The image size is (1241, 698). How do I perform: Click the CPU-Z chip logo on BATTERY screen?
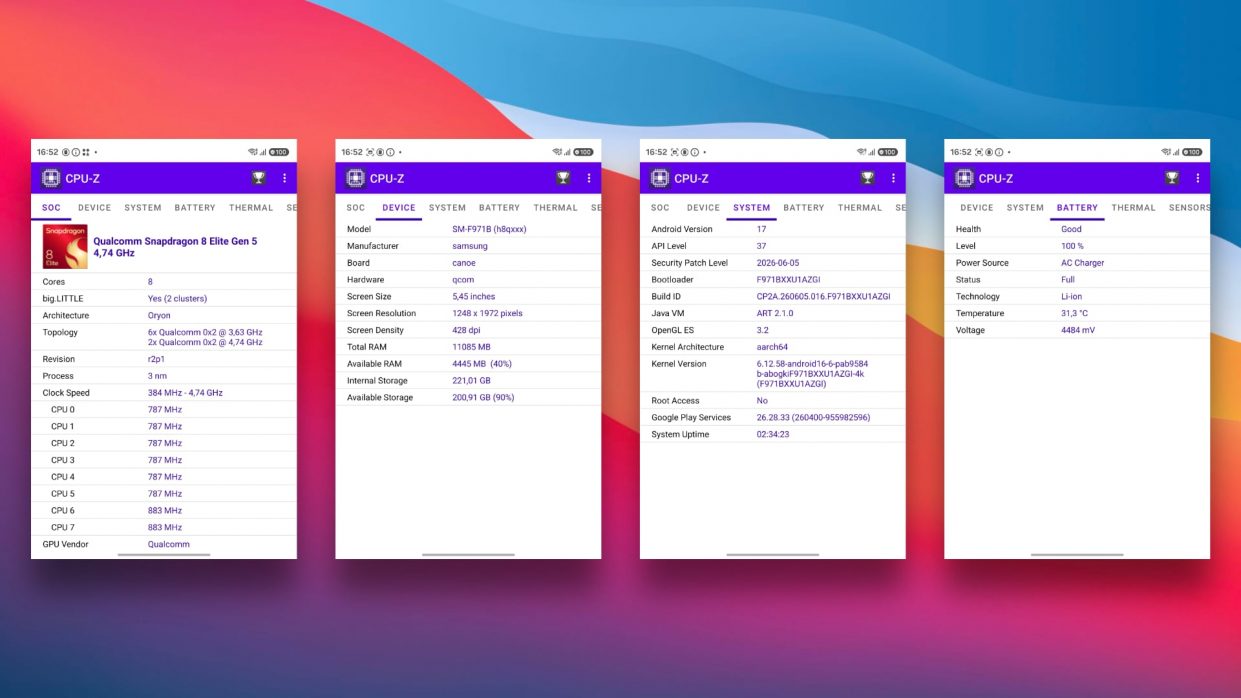[964, 178]
